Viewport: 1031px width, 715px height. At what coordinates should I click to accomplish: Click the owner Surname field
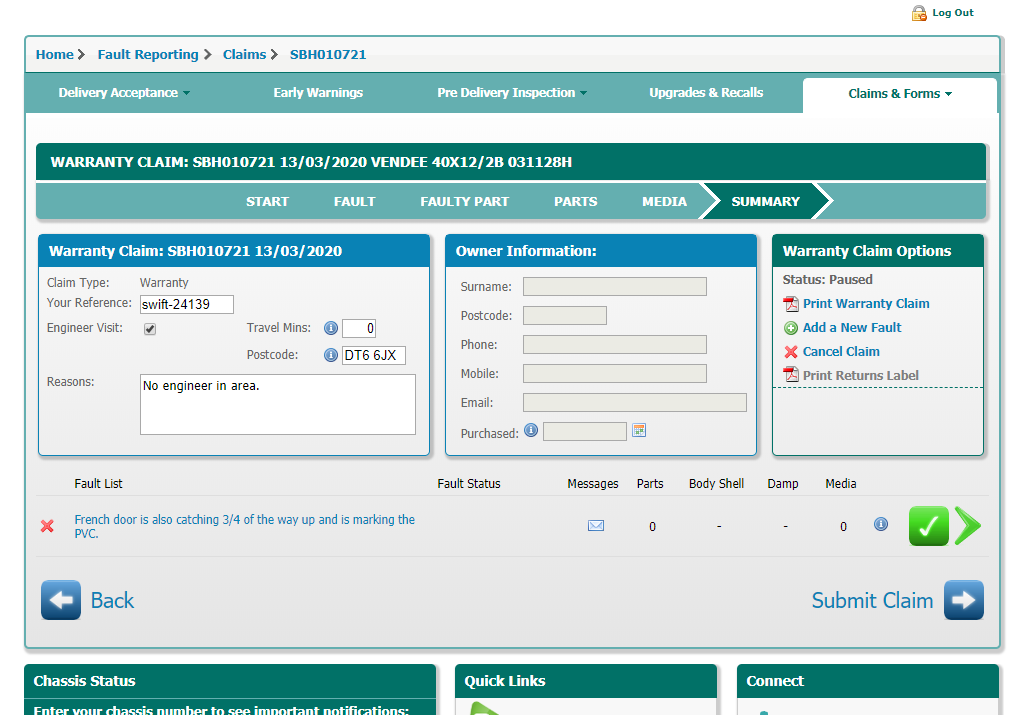point(615,287)
